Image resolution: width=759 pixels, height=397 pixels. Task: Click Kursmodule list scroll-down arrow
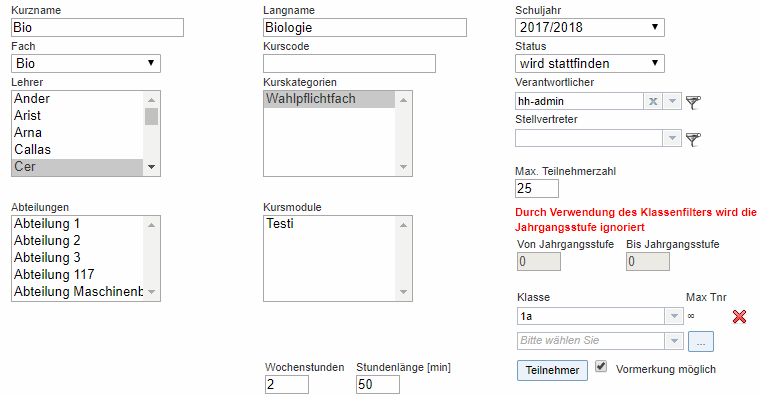click(x=404, y=292)
